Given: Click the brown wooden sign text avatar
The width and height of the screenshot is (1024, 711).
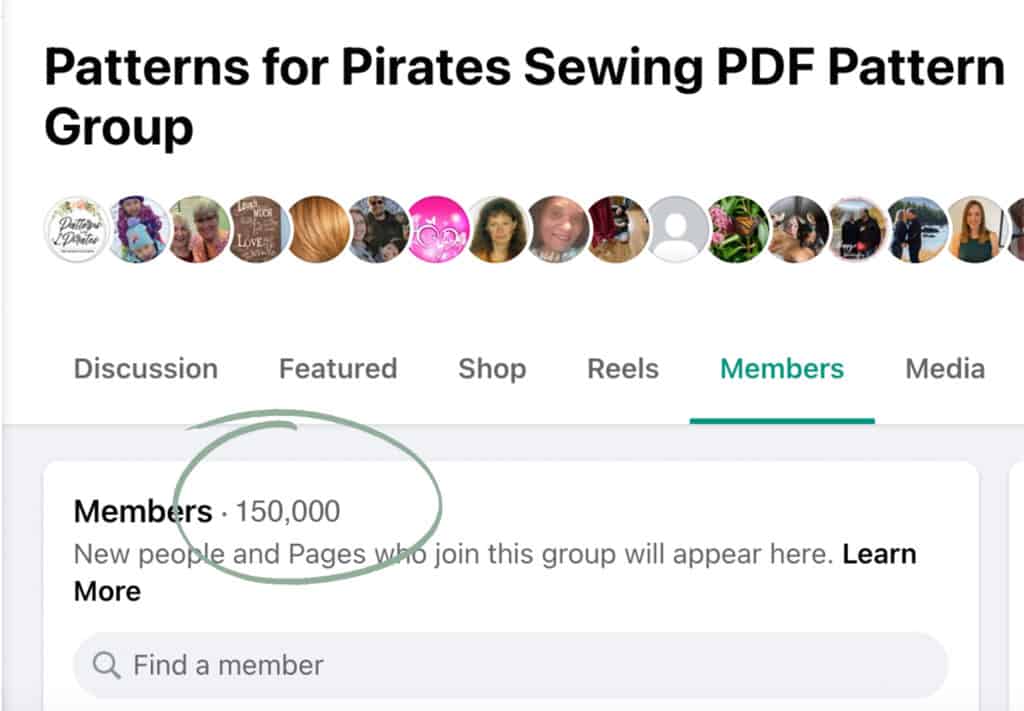Looking at the screenshot, I should (x=257, y=229).
